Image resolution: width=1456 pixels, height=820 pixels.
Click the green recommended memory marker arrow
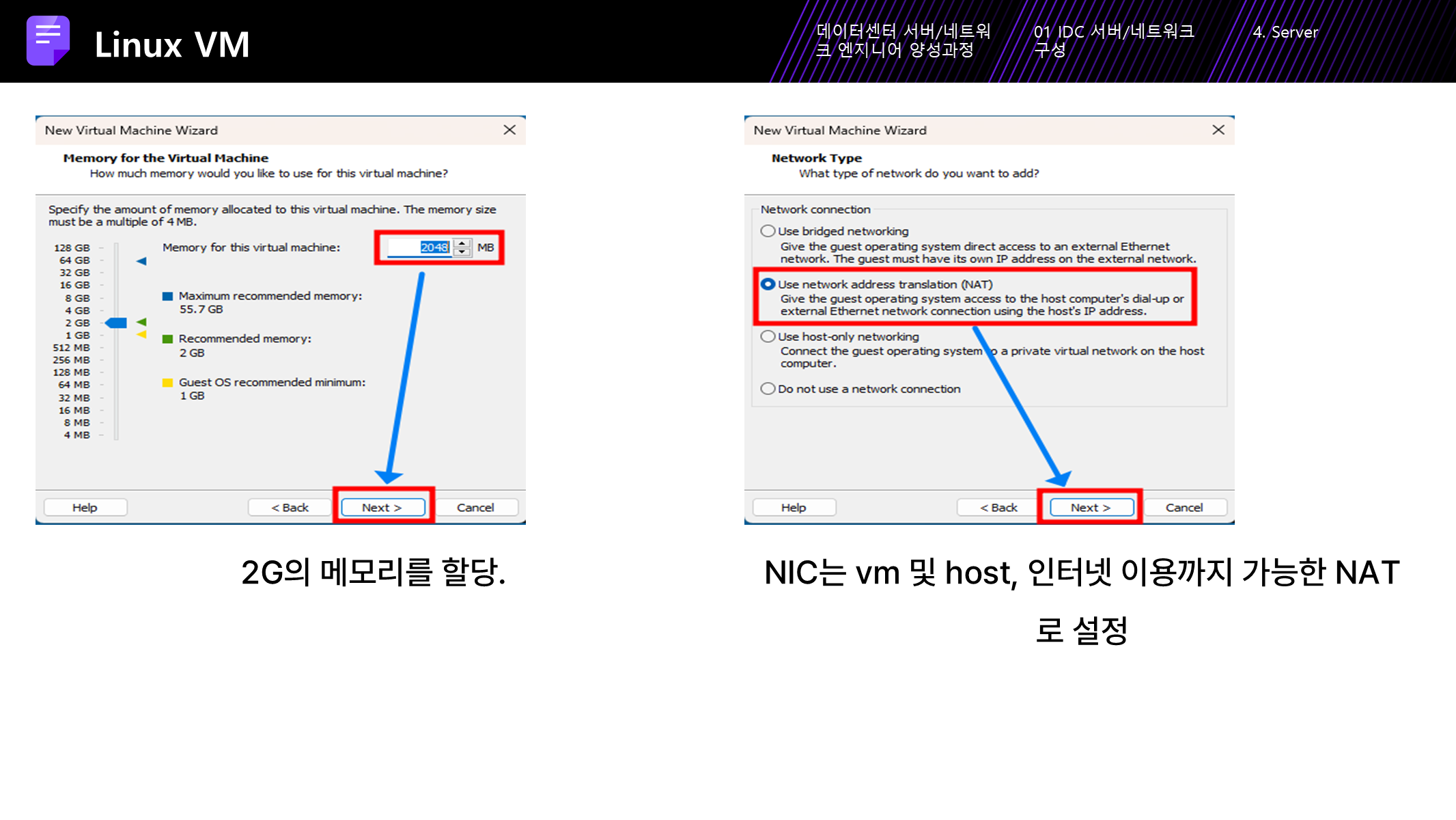(x=141, y=322)
